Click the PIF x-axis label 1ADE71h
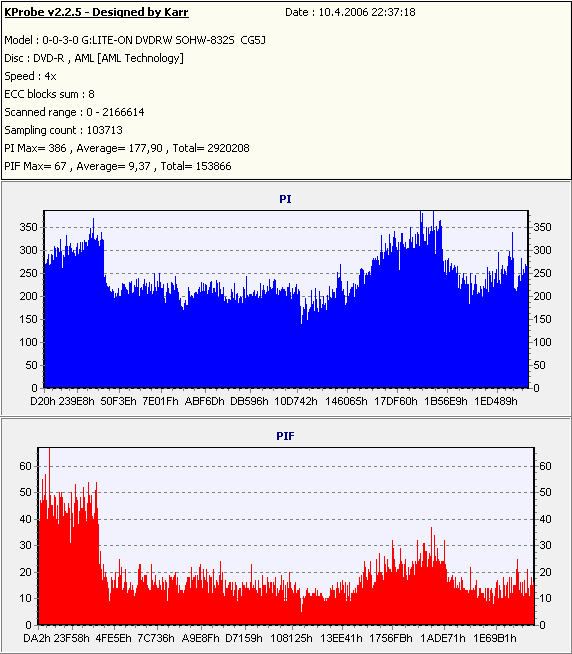The width and height of the screenshot is (572, 654). [443, 638]
